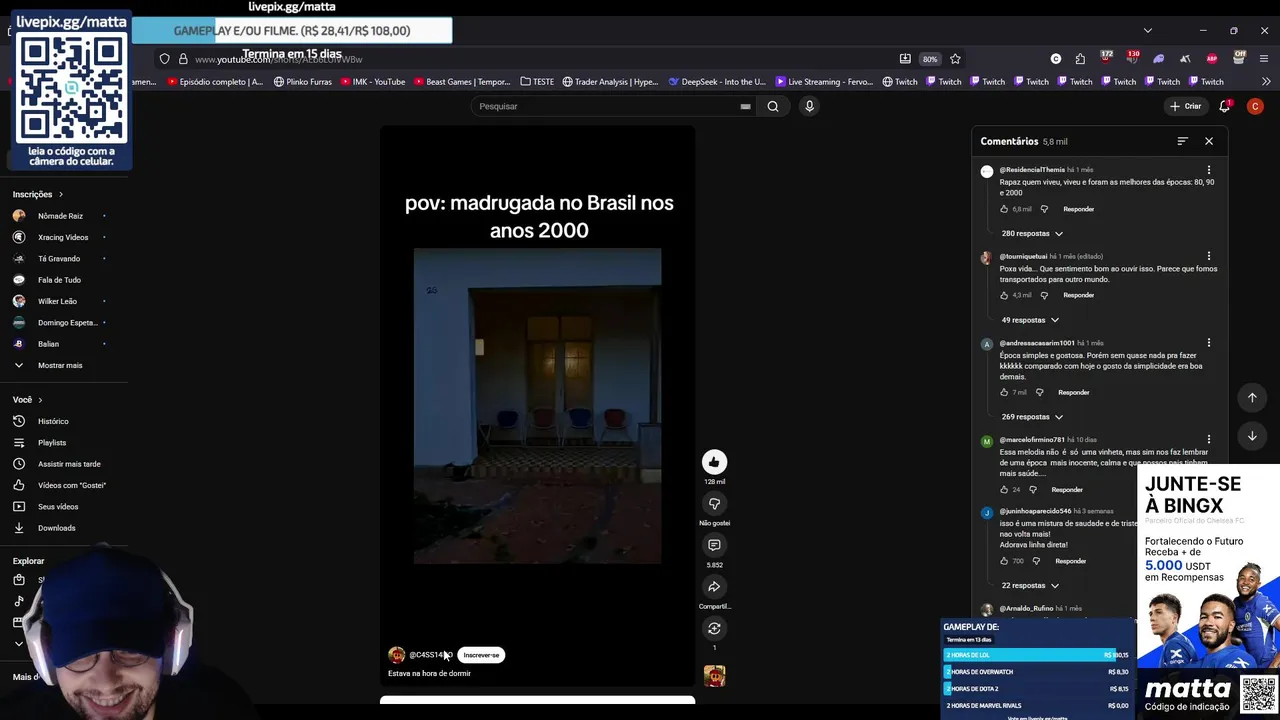Expand 49 respostas

pos(1030,320)
